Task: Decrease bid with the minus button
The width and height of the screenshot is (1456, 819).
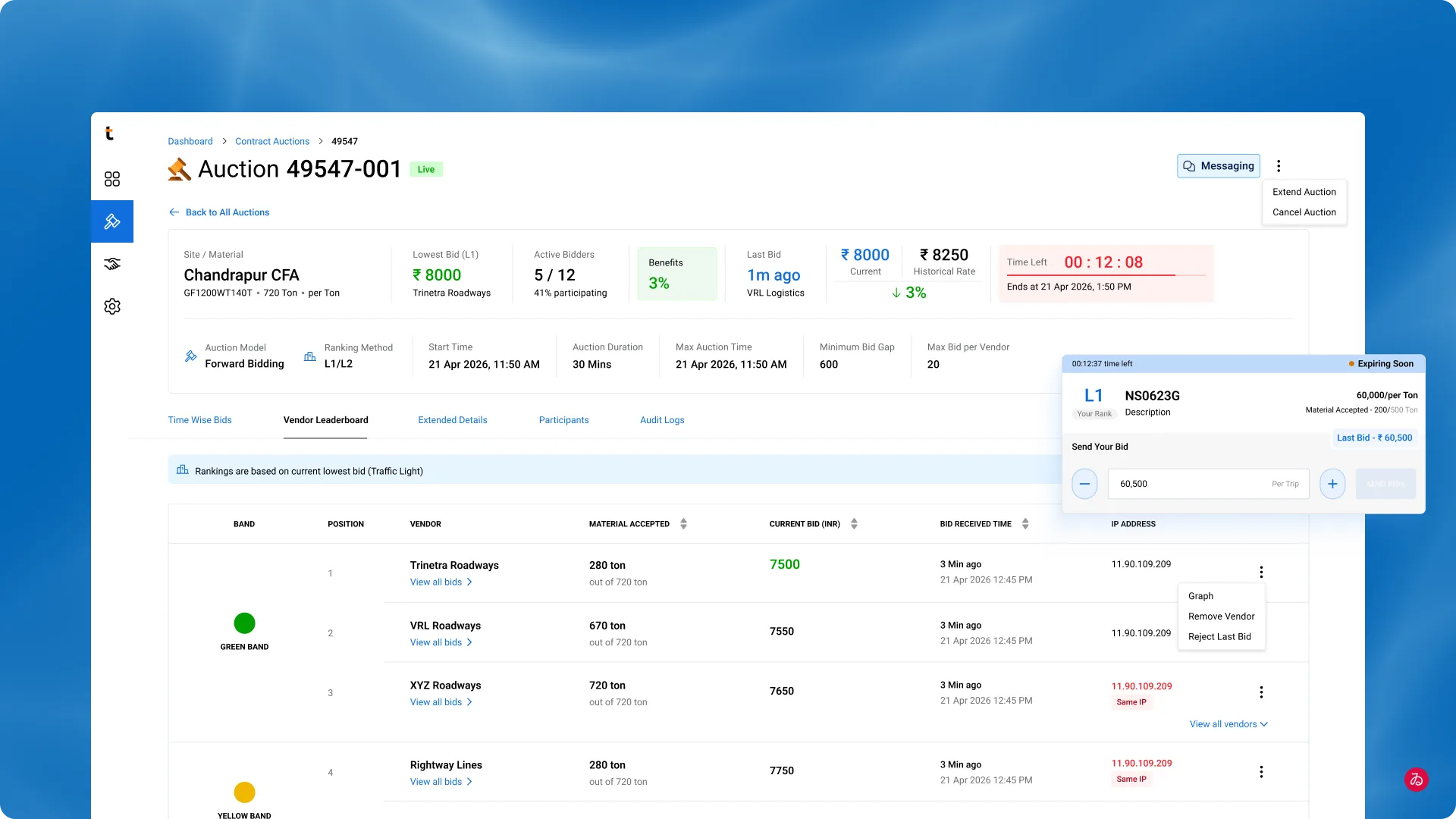Action: (1084, 484)
